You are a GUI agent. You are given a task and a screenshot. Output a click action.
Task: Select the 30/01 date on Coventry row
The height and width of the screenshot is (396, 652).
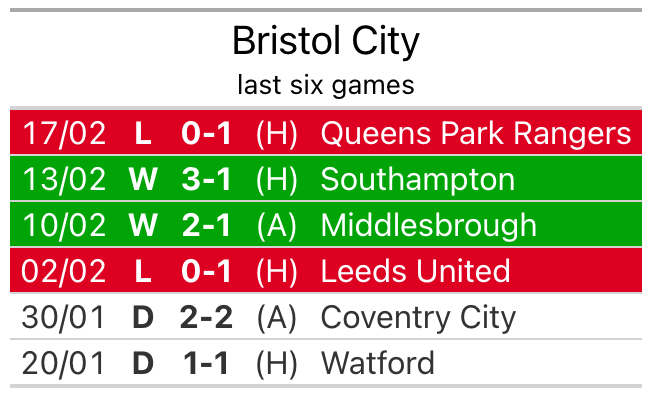(x=63, y=318)
